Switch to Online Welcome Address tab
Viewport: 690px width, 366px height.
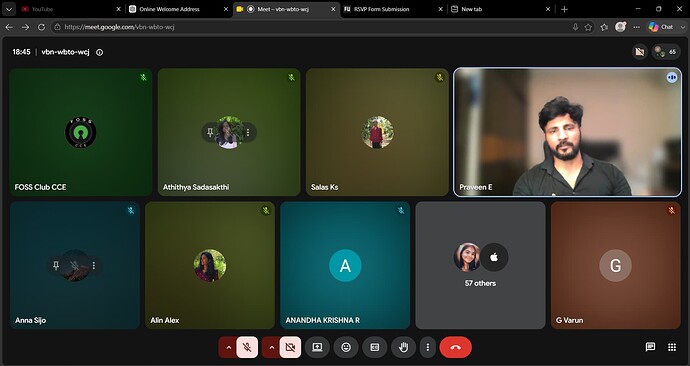tap(179, 9)
